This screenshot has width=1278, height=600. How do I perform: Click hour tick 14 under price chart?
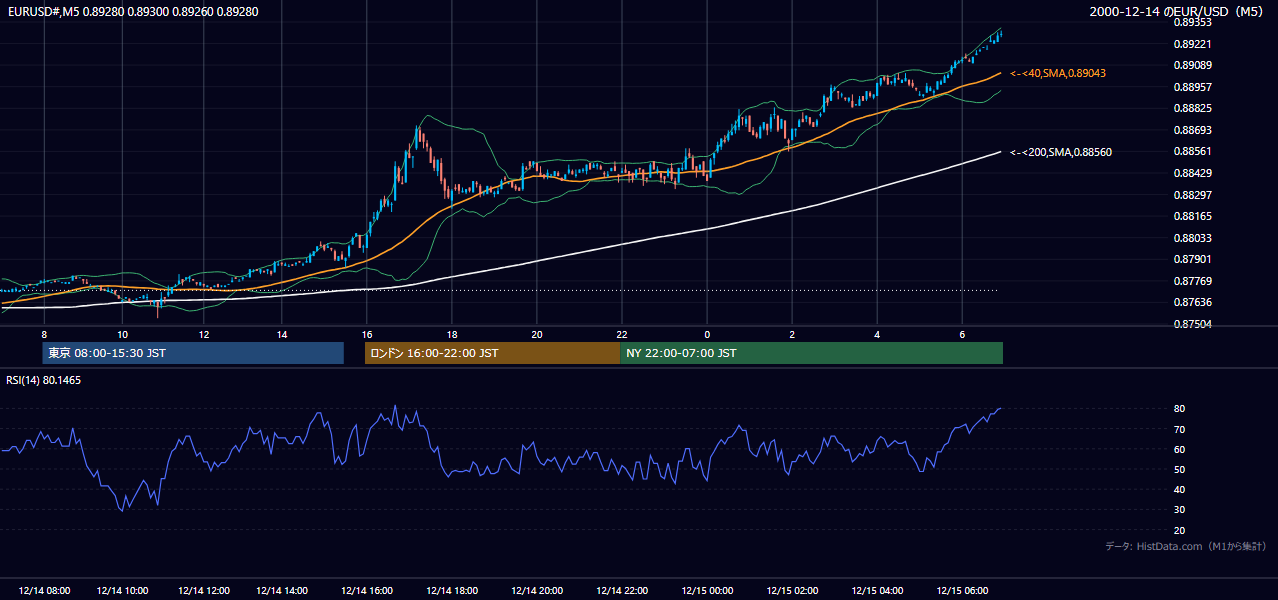(x=282, y=334)
